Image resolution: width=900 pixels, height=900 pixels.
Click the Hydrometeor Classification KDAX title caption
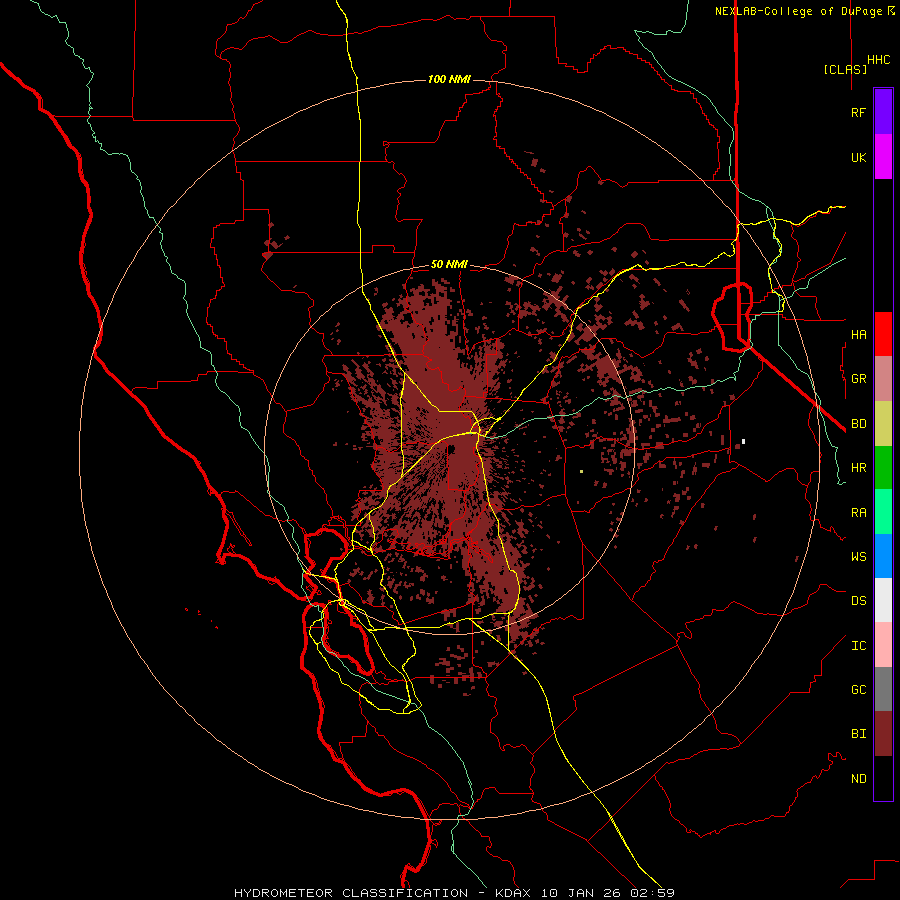(x=454, y=893)
